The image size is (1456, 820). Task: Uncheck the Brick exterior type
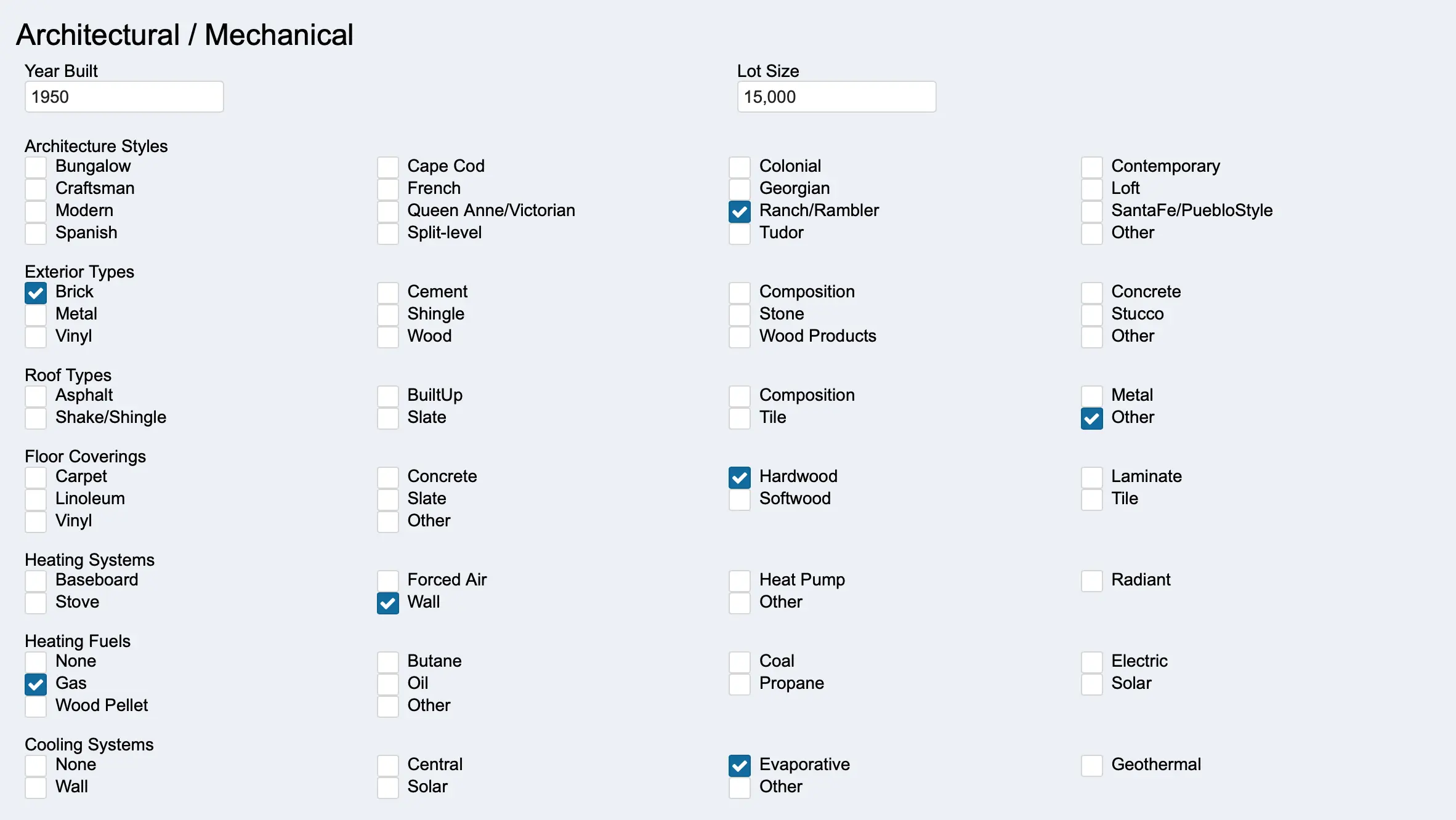tap(36, 292)
